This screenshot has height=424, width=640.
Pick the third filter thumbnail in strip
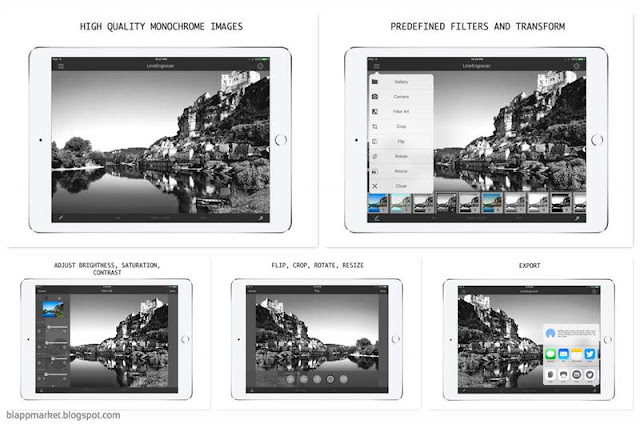point(424,203)
